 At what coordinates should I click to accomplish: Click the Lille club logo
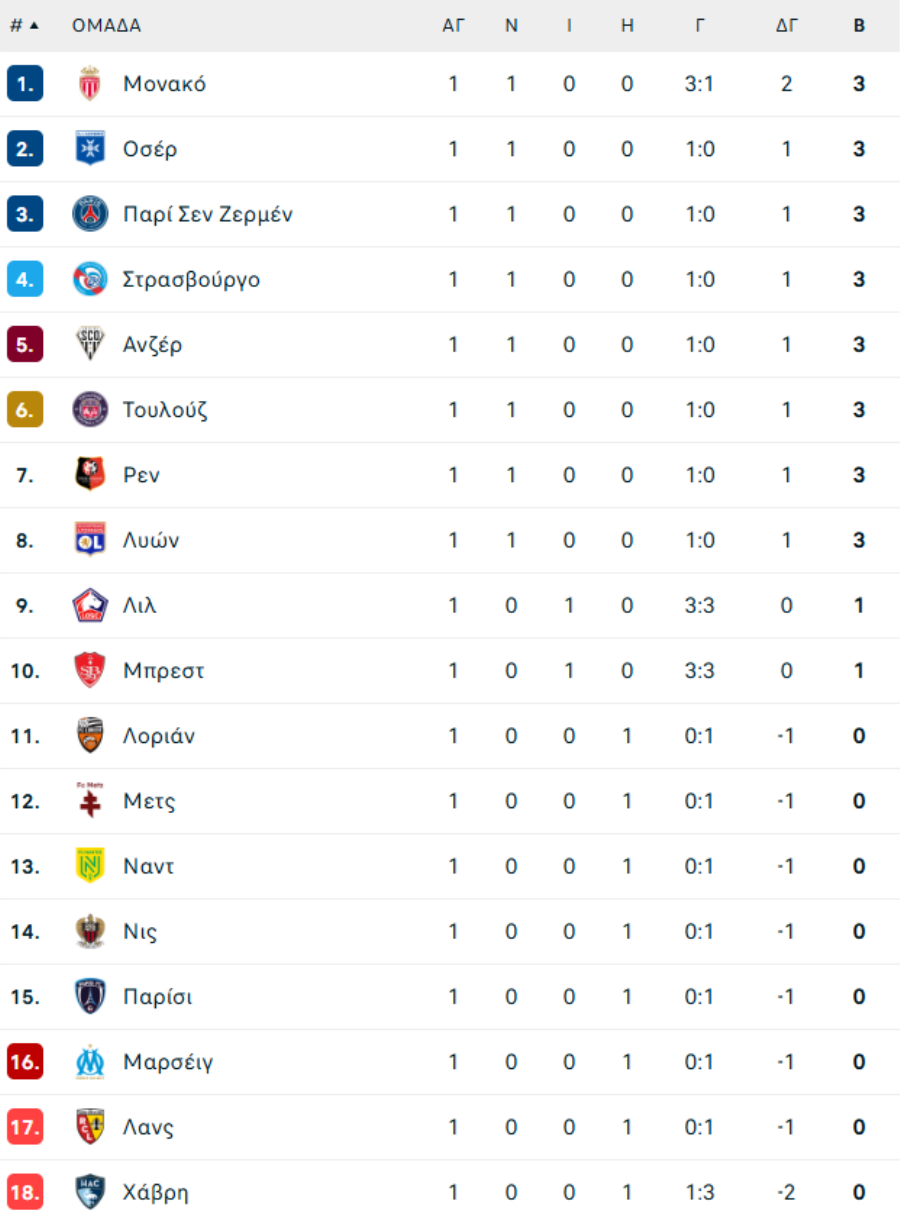coord(90,605)
